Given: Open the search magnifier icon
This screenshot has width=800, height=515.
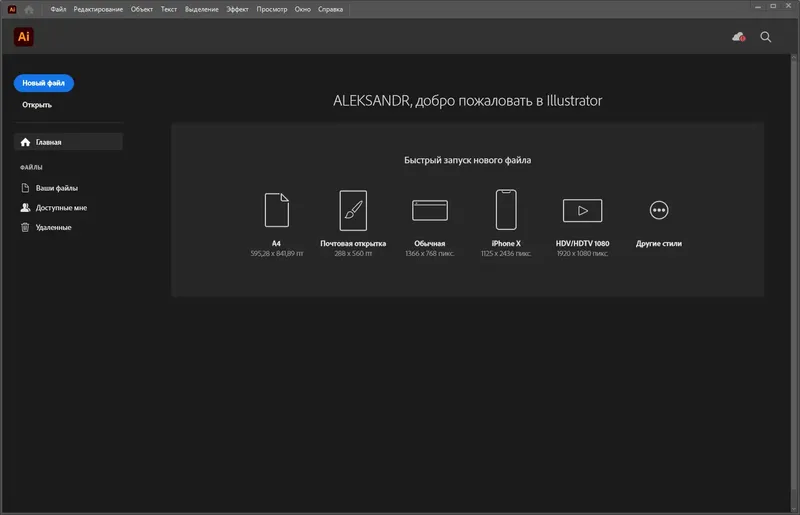Looking at the screenshot, I should [765, 37].
